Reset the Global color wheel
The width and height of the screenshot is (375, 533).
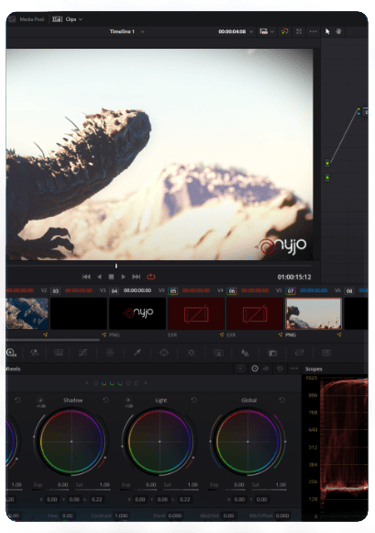point(282,400)
